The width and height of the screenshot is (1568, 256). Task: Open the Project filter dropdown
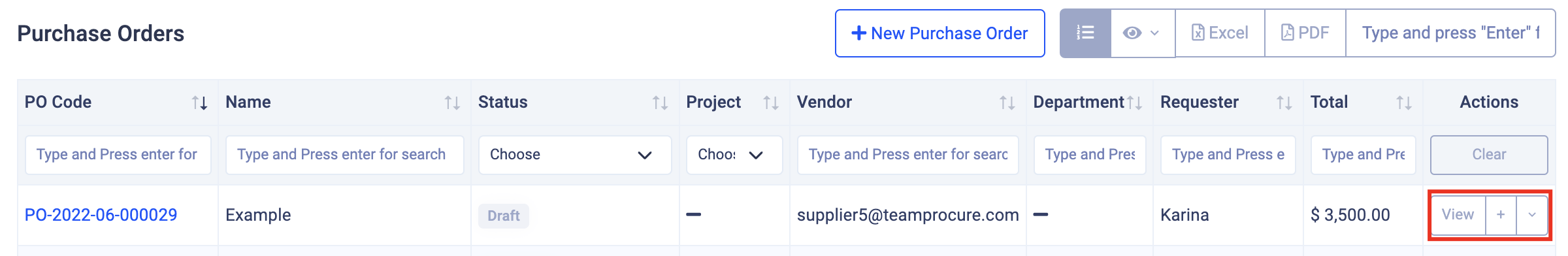734,155
